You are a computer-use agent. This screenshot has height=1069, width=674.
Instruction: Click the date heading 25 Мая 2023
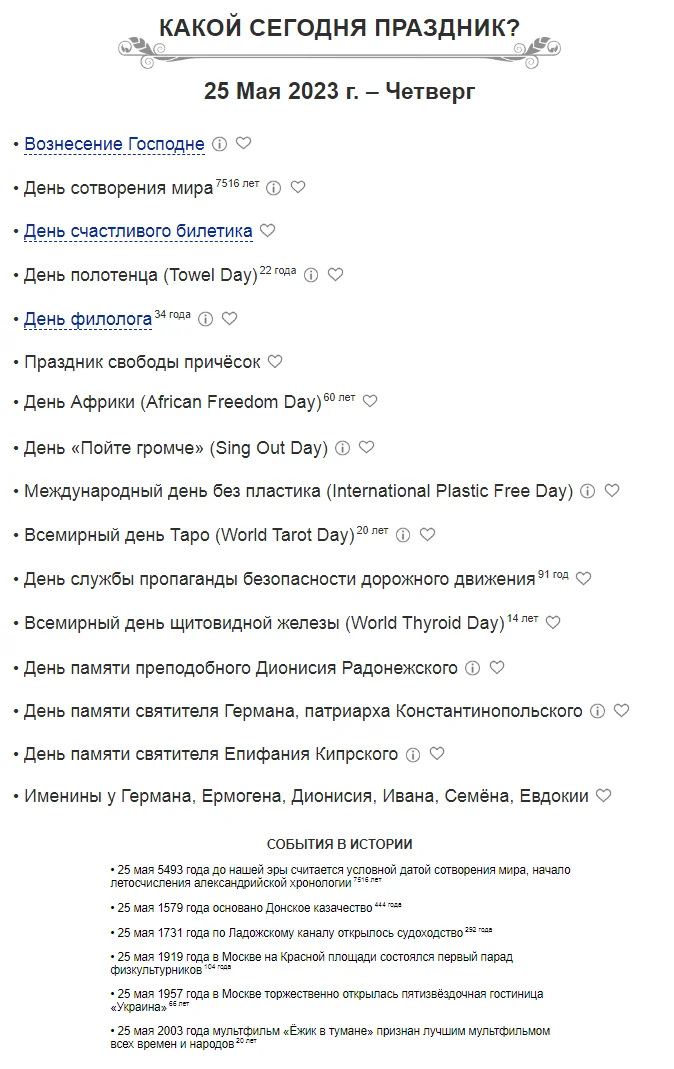click(339, 92)
